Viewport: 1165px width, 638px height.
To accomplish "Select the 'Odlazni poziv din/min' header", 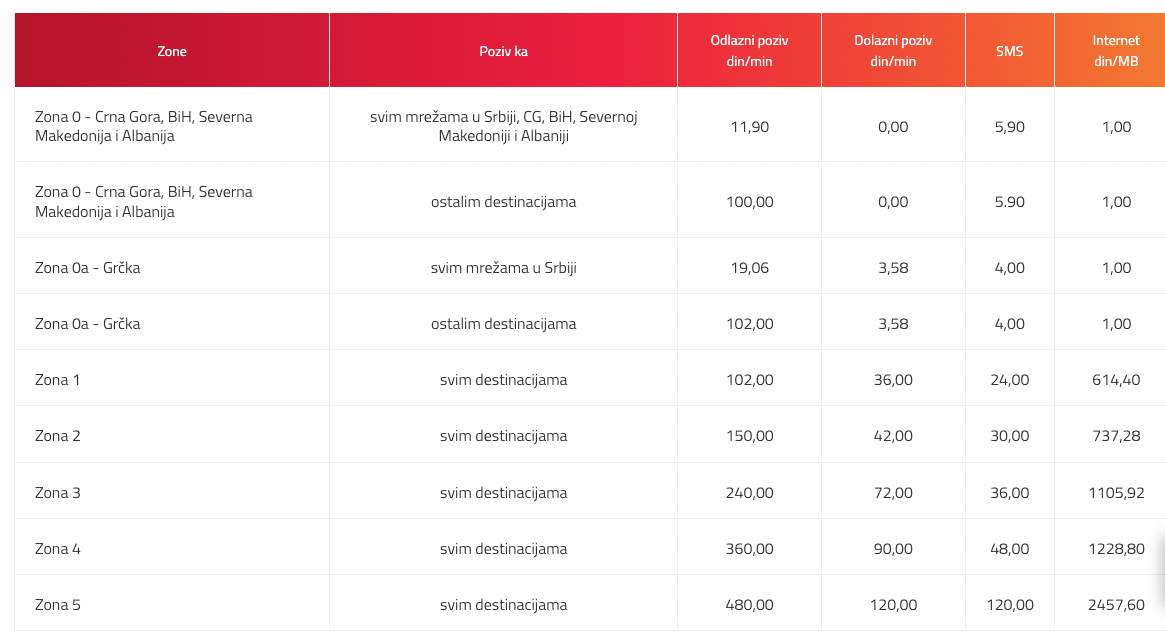I will (749, 51).
